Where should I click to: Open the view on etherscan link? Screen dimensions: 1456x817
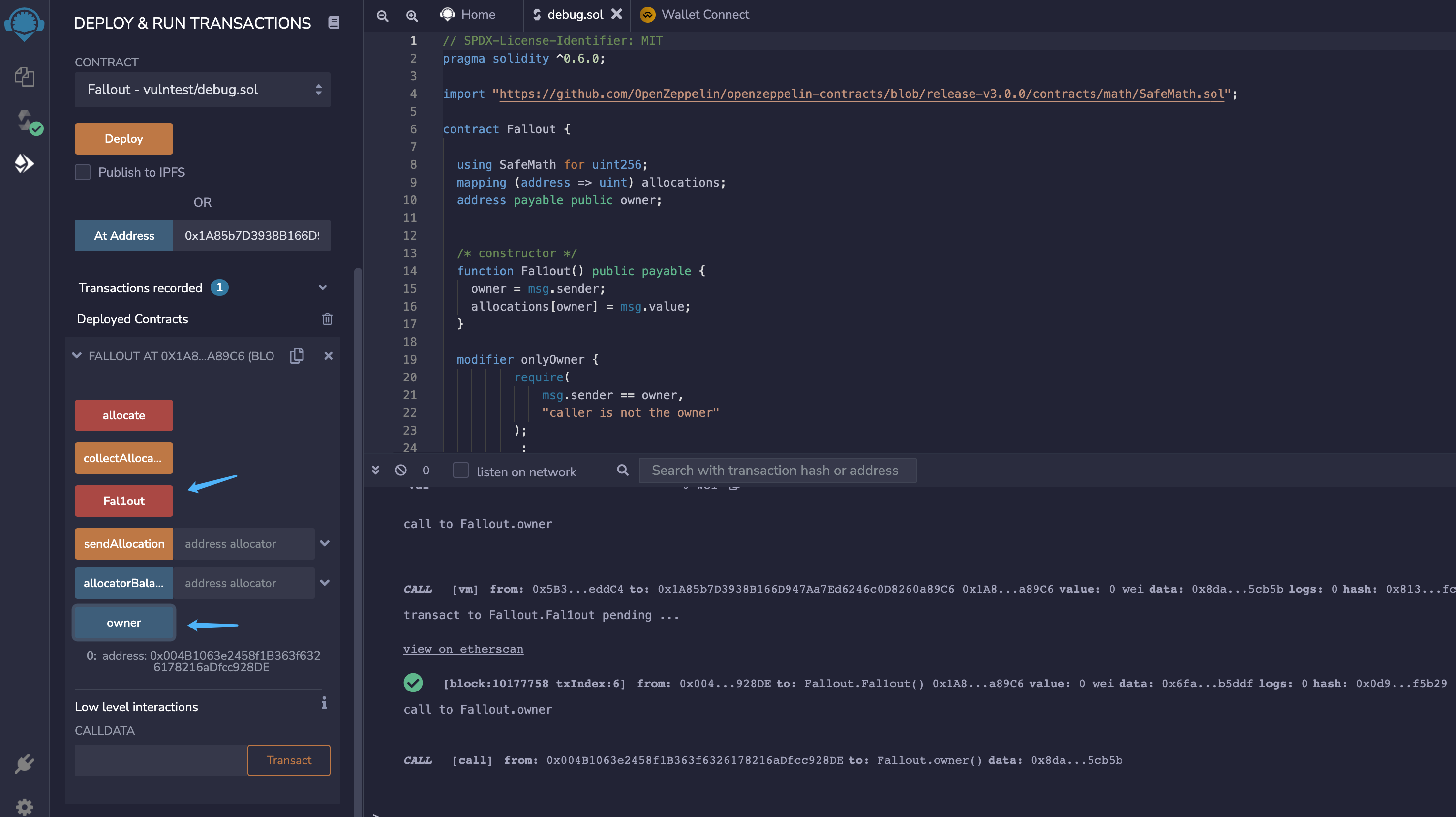(x=463, y=649)
